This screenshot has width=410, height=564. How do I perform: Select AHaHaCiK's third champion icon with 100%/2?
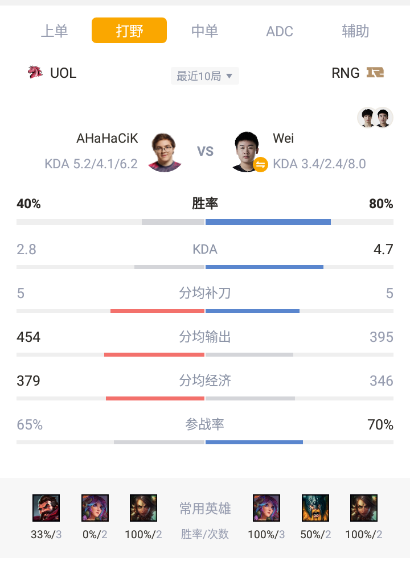144,508
